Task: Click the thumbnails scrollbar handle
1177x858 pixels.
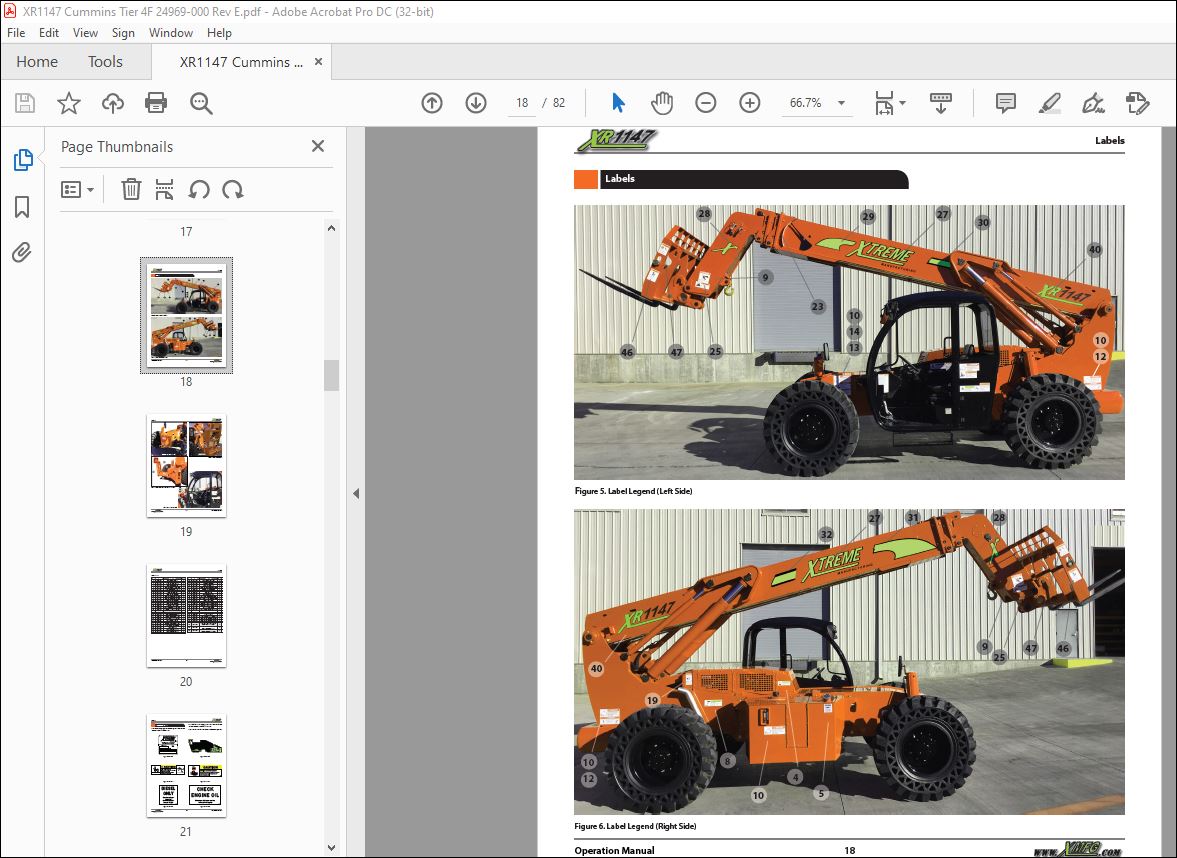Action: coord(332,375)
